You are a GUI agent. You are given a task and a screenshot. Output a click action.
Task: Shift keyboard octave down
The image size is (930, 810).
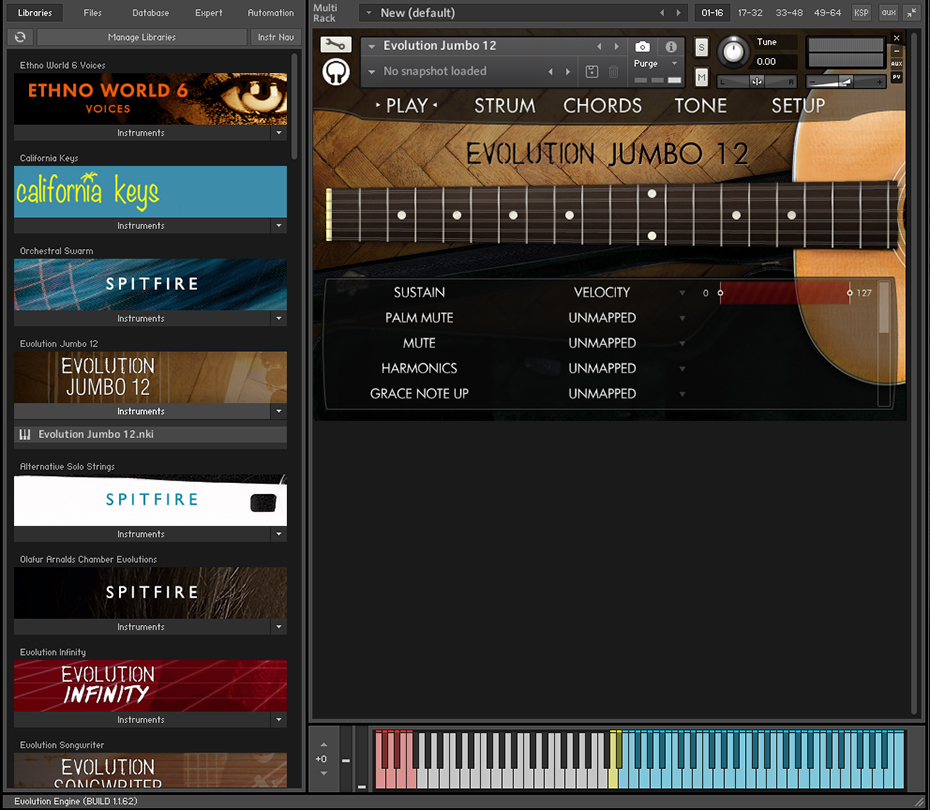coord(324,773)
